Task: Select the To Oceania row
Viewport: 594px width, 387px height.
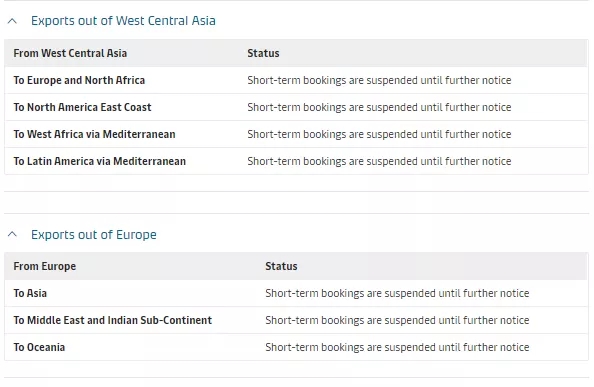Action: (296, 347)
